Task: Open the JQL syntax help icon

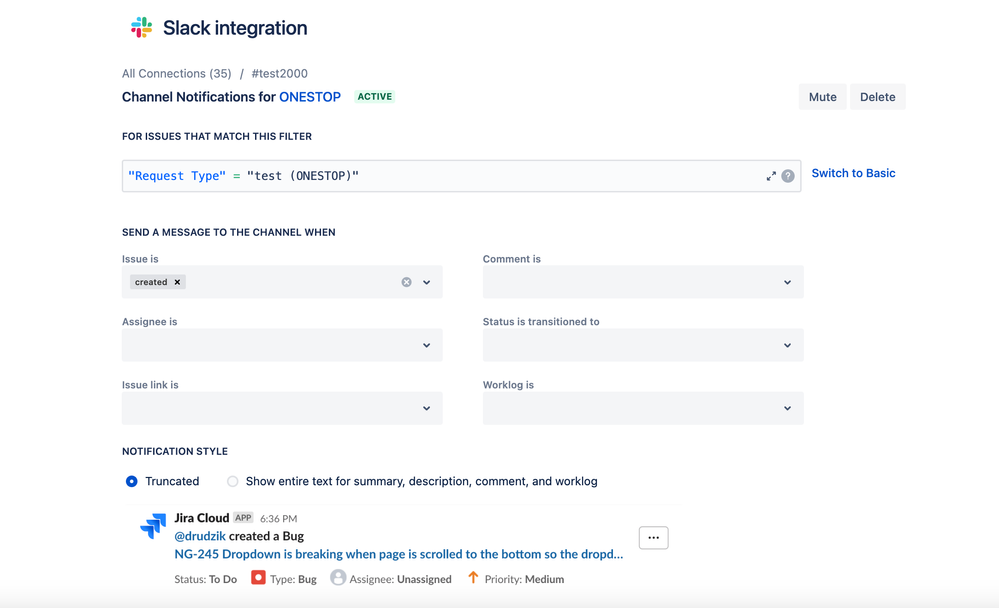Action: click(788, 176)
